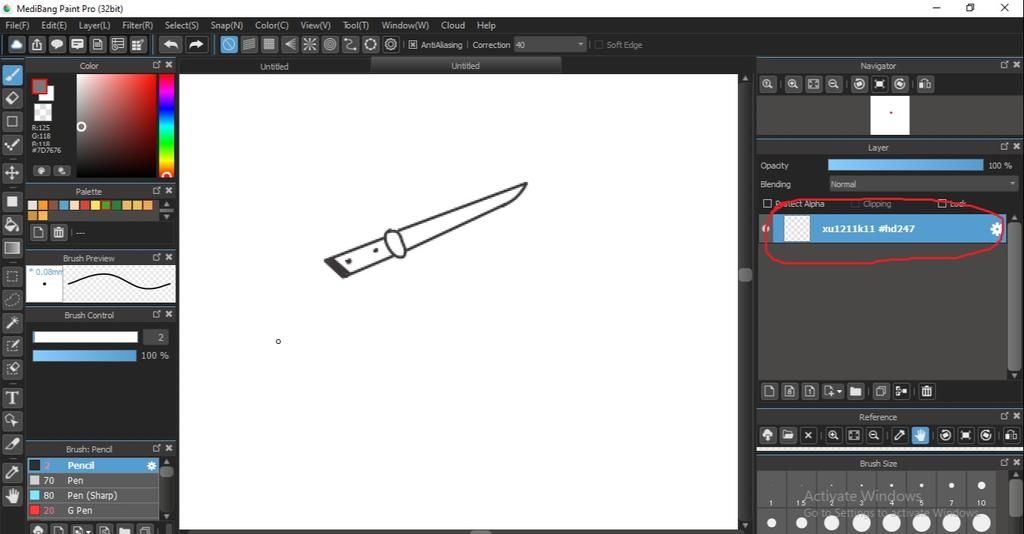
Task: Check the Protect Alpha option
Action: pos(767,204)
